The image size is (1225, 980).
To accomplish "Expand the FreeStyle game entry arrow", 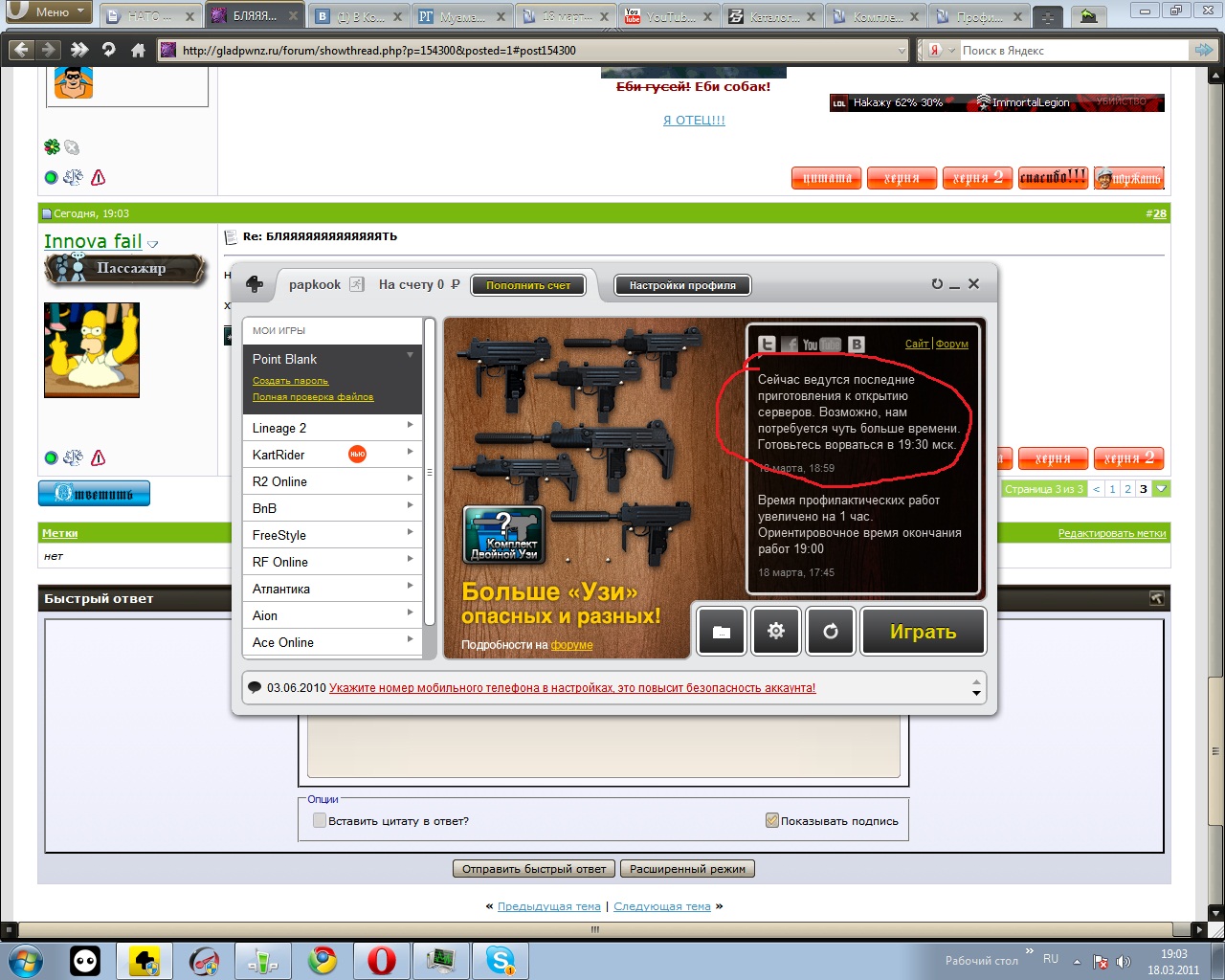I will coord(411,531).
